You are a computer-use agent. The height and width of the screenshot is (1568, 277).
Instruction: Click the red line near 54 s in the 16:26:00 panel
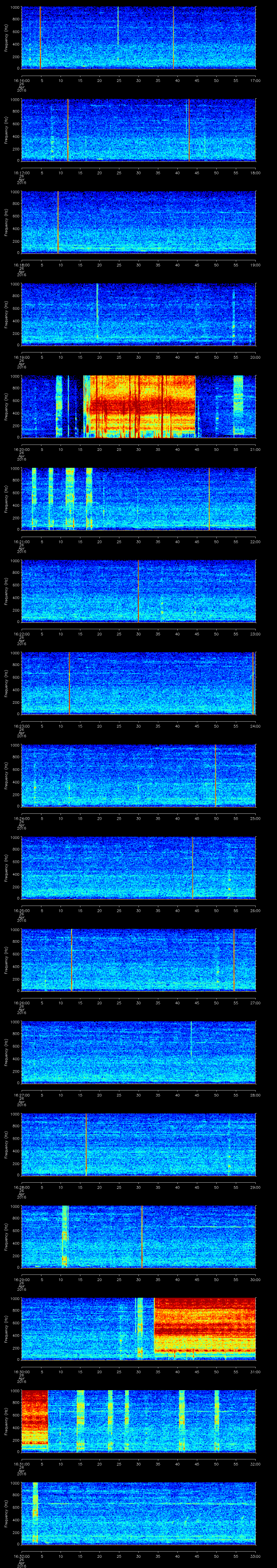[x=234, y=960]
